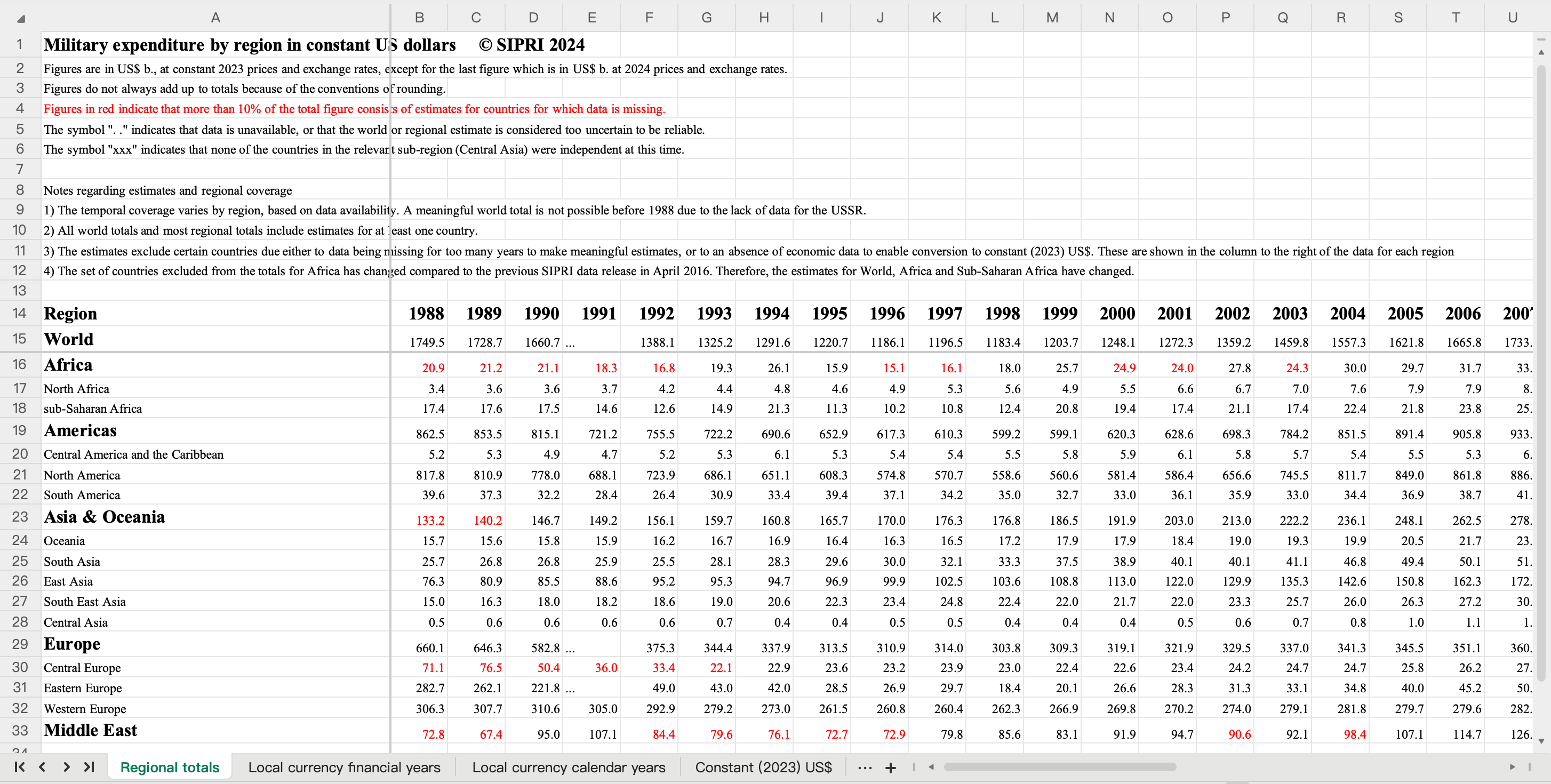Show more sheets via ellipsis button
1551x784 pixels.
tap(865, 767)
